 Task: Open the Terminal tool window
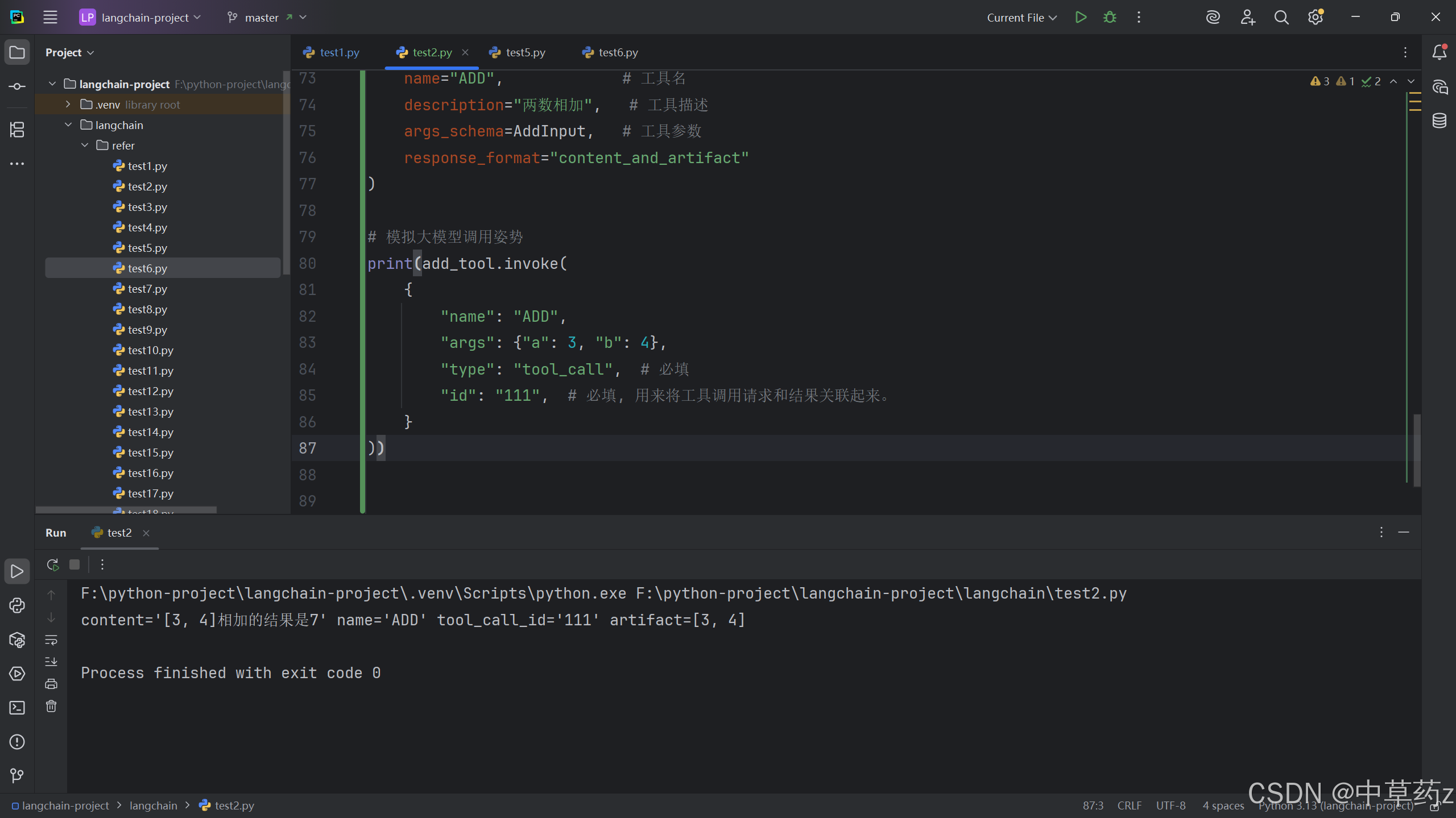click(17, 708)
